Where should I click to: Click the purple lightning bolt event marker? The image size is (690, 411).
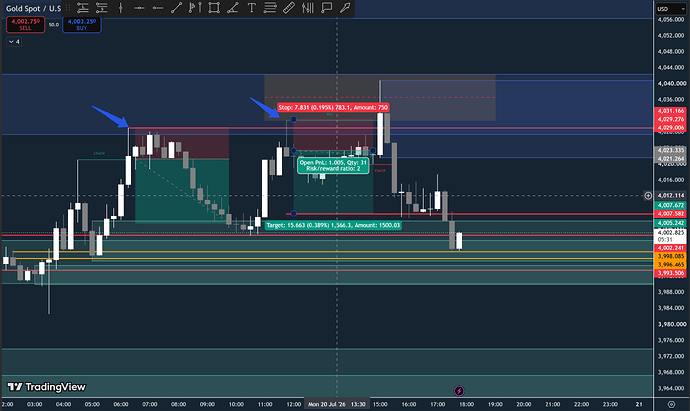[459, 391]
